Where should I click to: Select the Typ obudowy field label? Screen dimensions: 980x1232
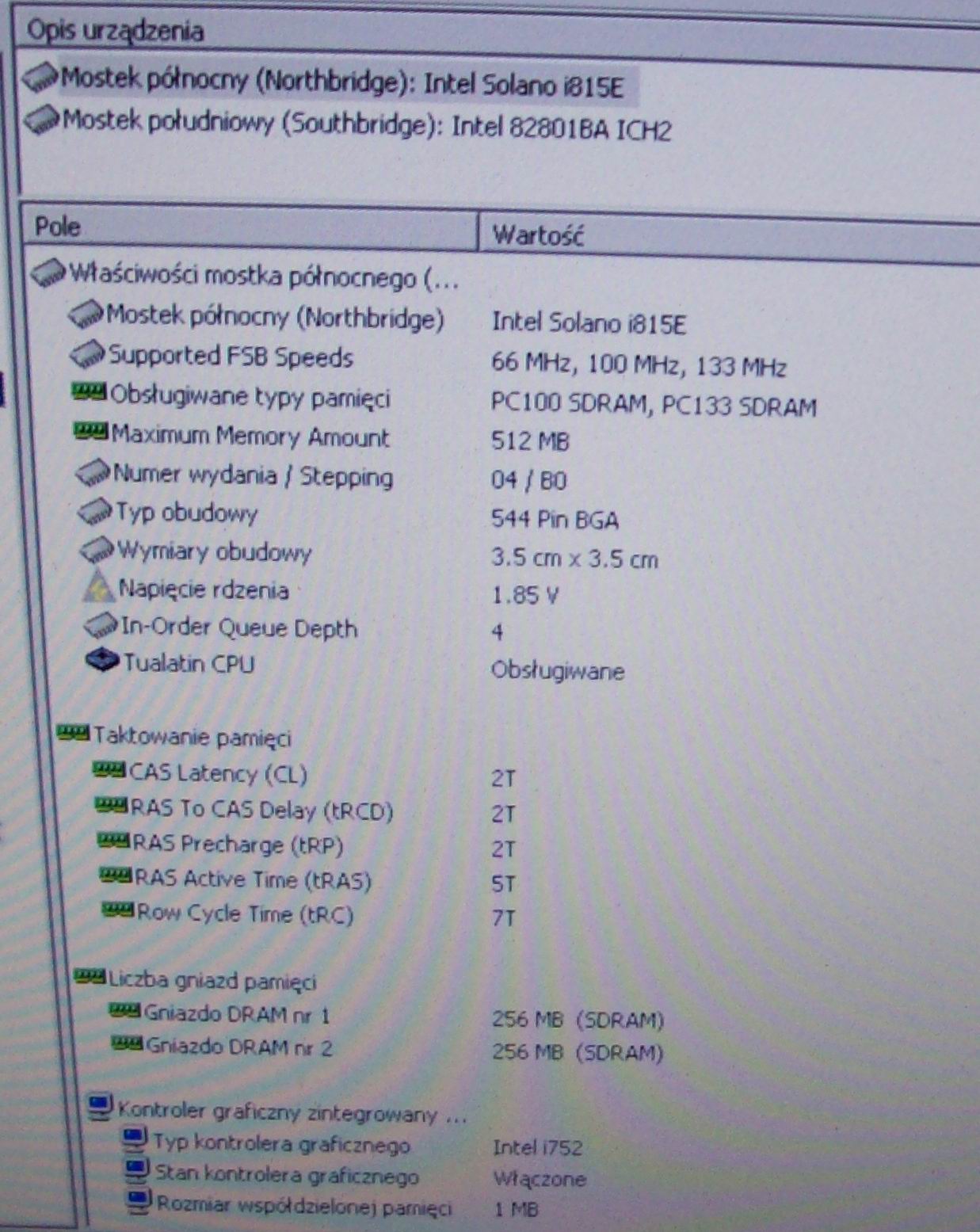coord(187,513)
